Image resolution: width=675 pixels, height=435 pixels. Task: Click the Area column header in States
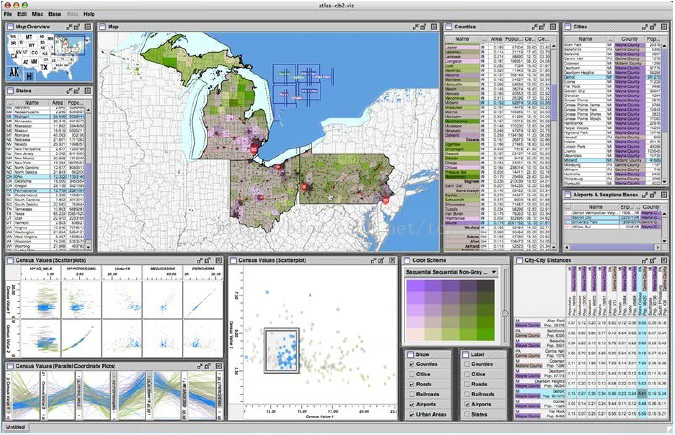pyautogui.click(x=59, y=101)
